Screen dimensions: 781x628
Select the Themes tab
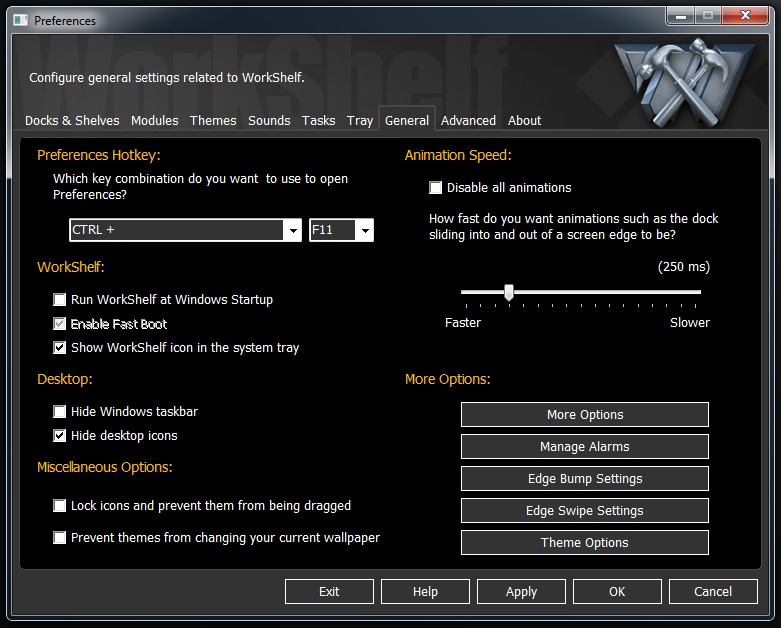click(x=213, y=121)
